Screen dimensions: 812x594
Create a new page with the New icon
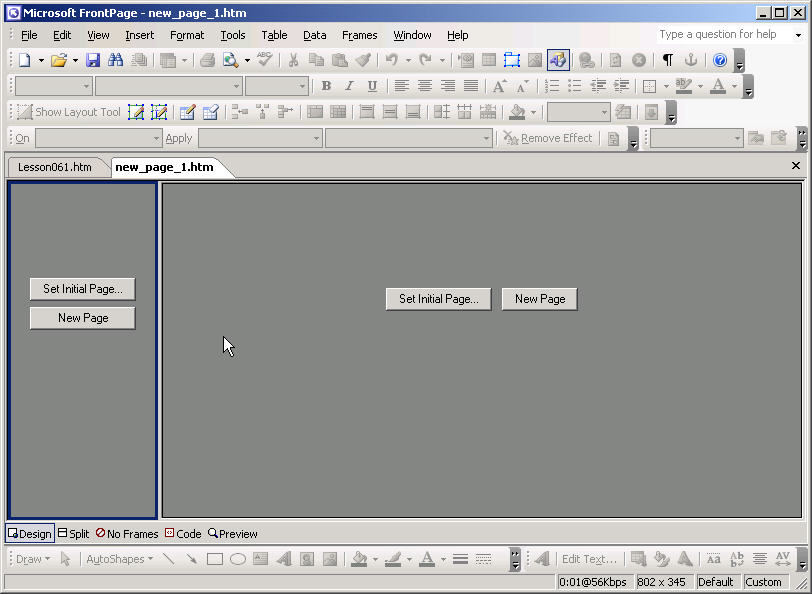click(24, 60)
